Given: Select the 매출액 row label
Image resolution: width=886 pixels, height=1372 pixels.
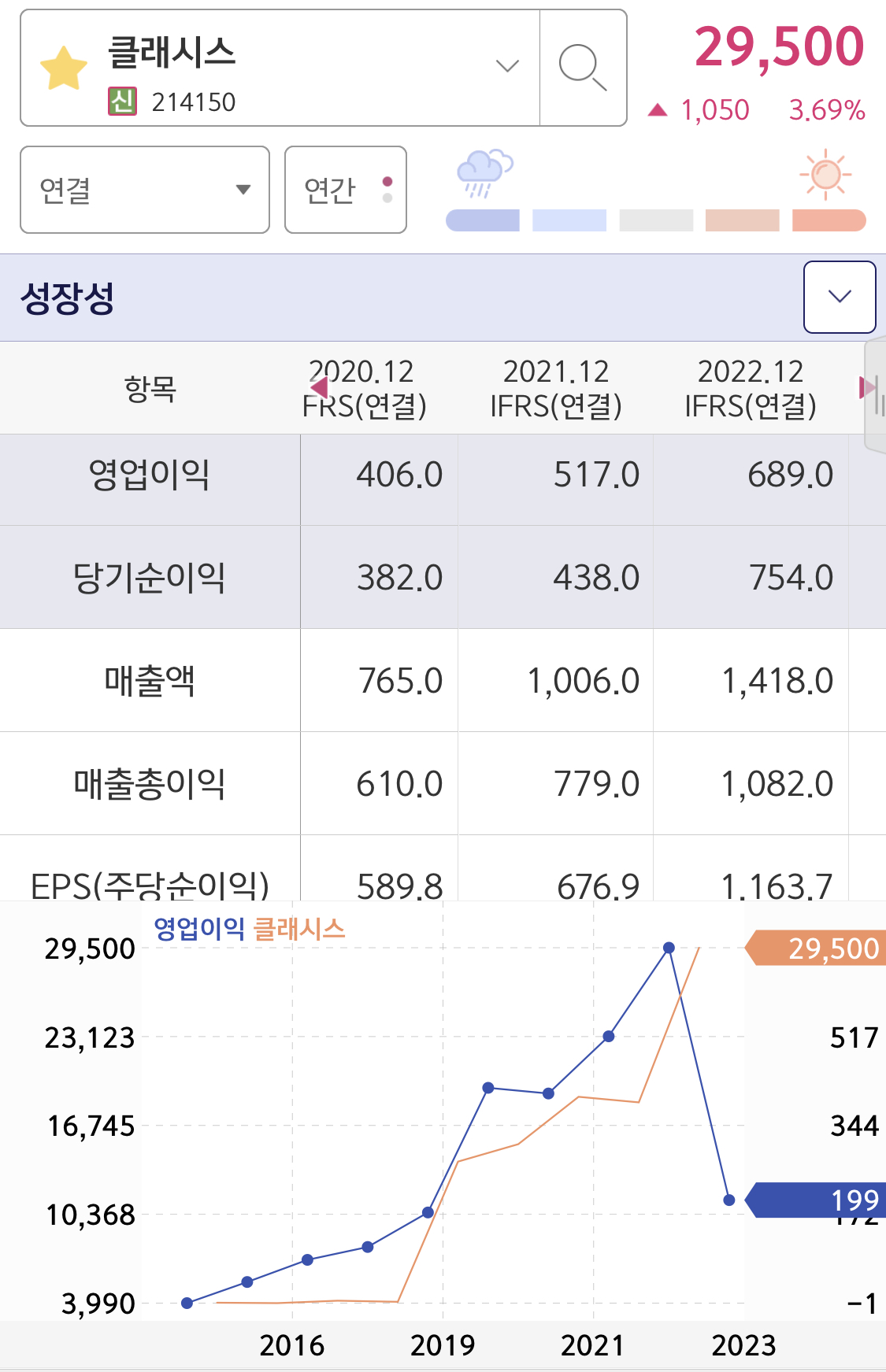Looking at the screenshot, I should 150,681.
